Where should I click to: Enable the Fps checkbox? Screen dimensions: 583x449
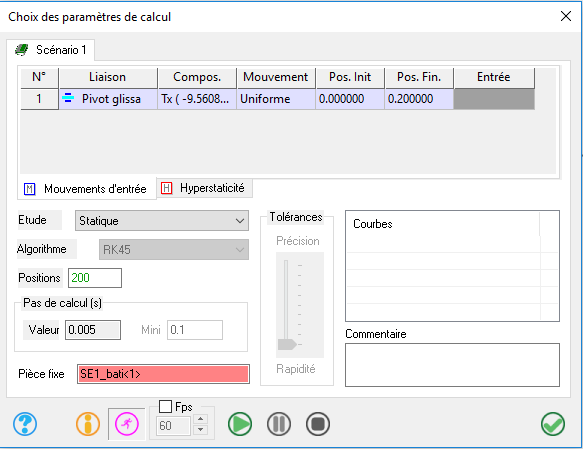tap(165, 406)
